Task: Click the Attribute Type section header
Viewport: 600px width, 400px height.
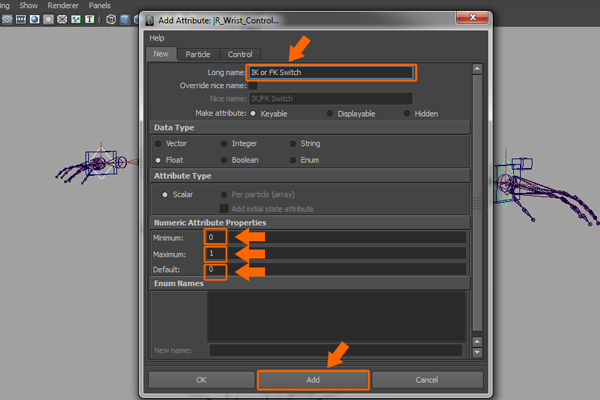Action: coord(310,176)
